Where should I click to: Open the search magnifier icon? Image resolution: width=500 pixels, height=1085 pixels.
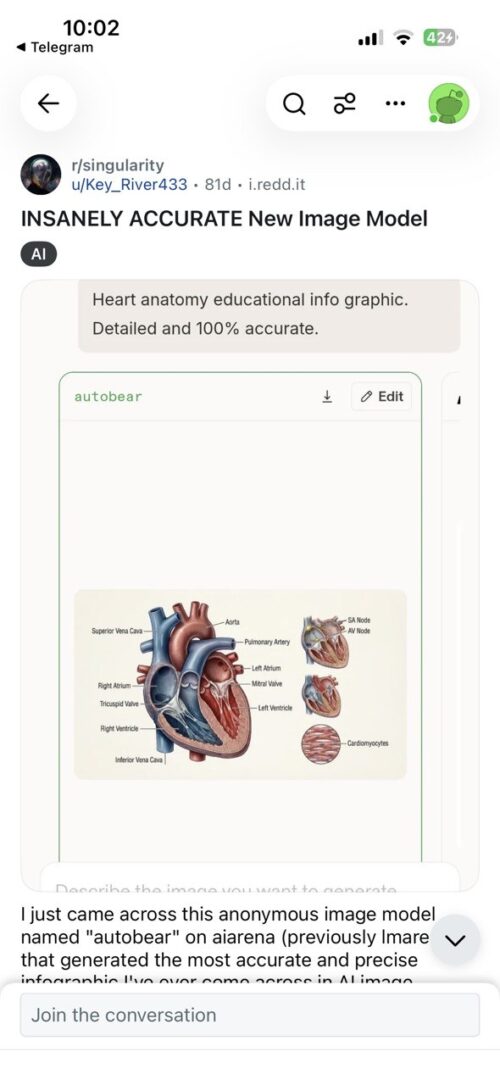(x=294, y=104)
